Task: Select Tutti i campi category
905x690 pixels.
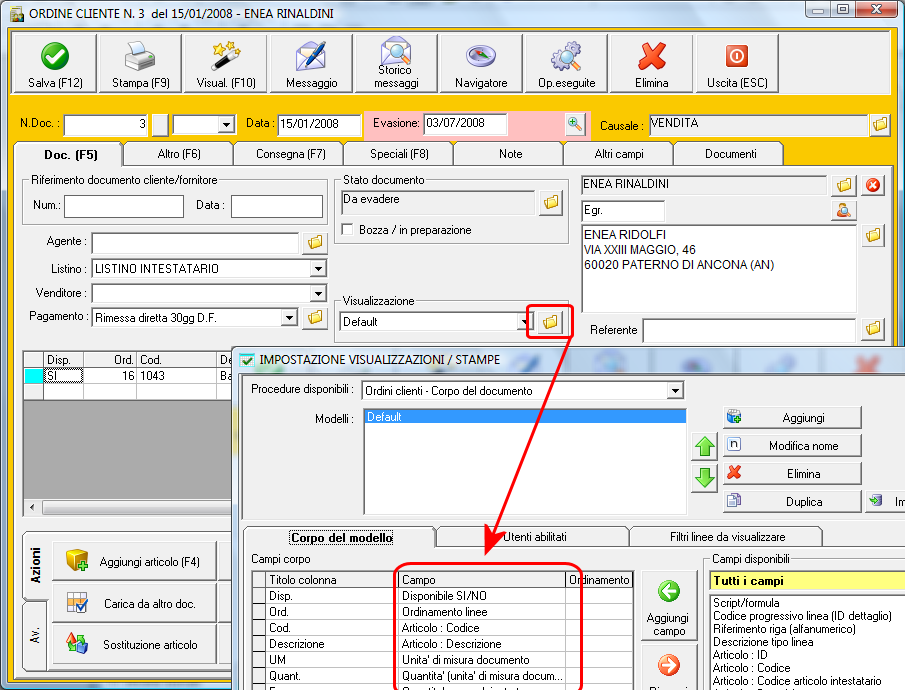Action: (807, 581)
